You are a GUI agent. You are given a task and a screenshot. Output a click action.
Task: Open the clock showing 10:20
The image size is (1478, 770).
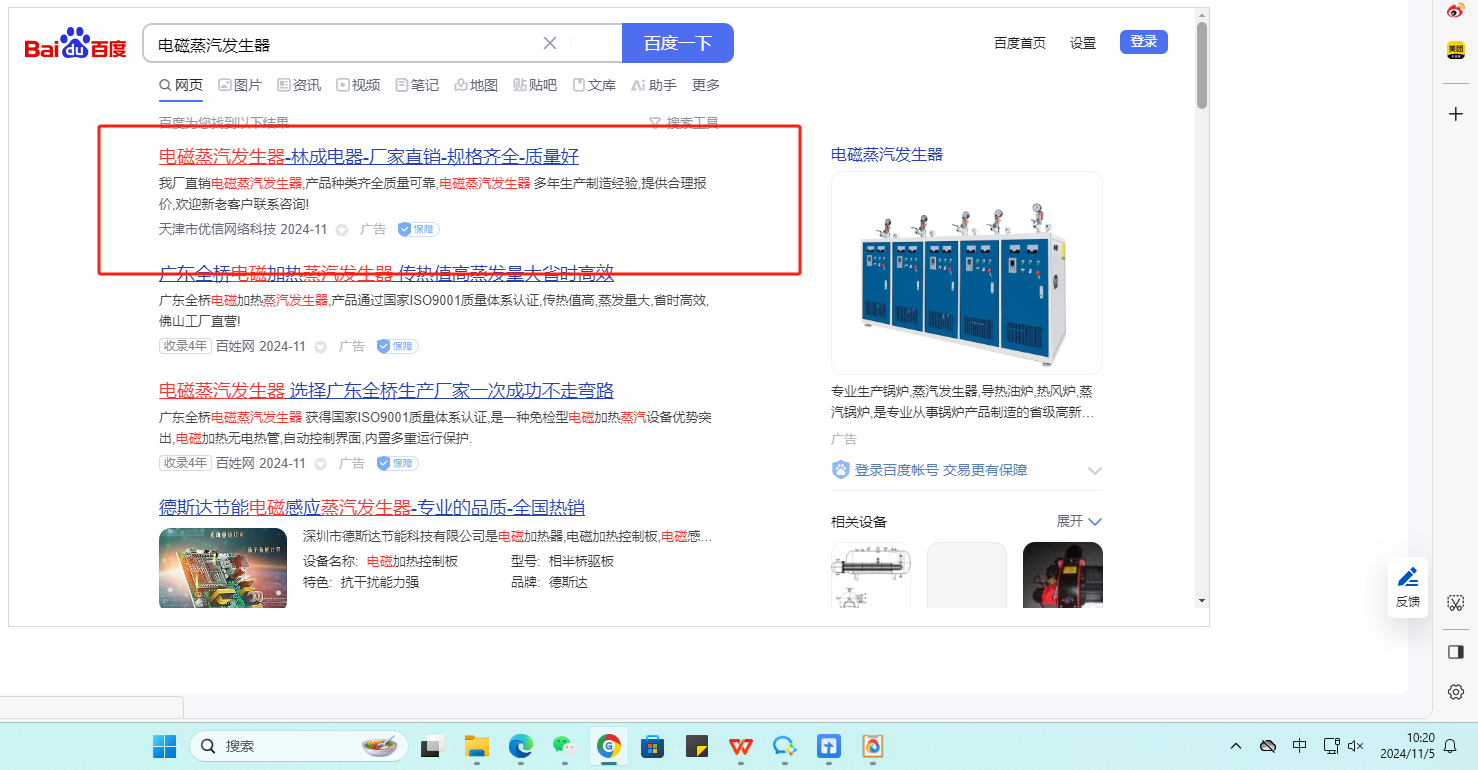(x=1406, y=746)
